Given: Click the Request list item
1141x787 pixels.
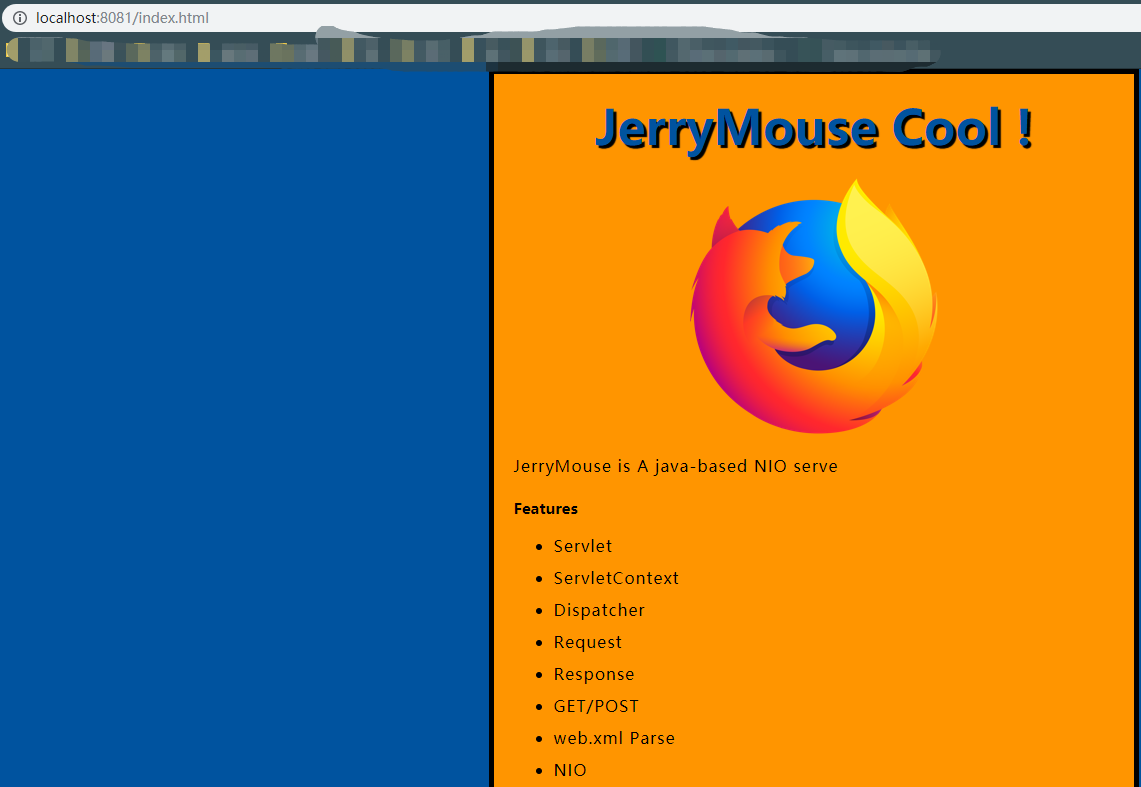Looking at the screenshot, I should (x=587, y=642).
